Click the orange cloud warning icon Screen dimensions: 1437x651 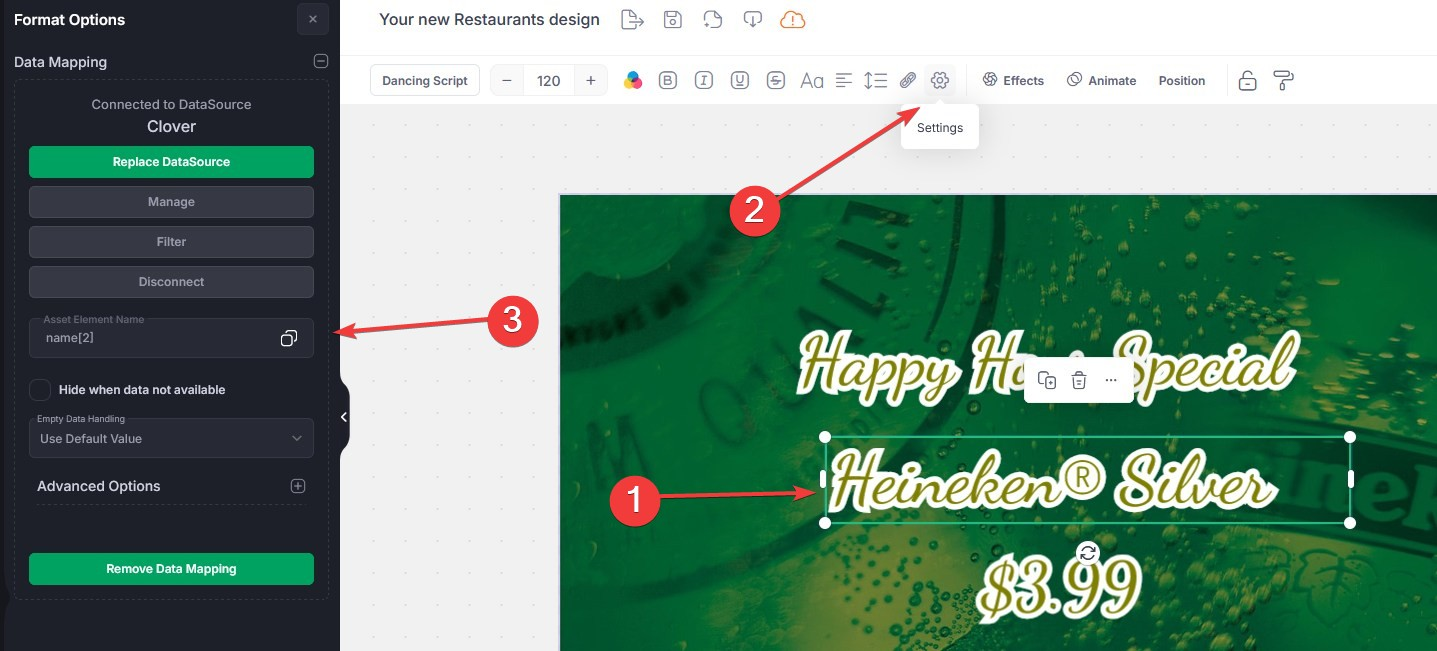coord(792,19)
